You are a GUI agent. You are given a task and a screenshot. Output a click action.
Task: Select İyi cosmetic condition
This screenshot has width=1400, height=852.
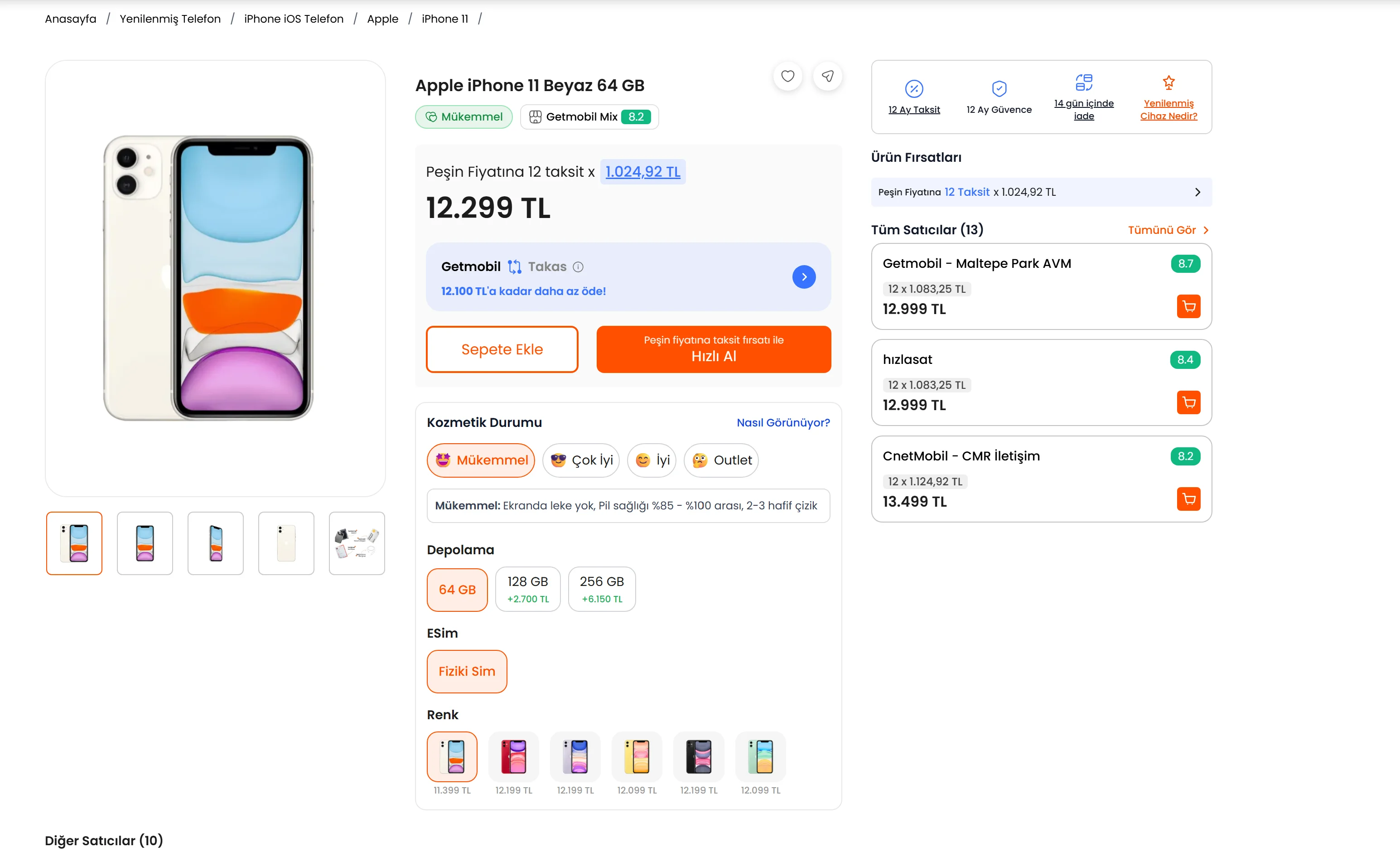pyautogui.click(x=652, y=460)
